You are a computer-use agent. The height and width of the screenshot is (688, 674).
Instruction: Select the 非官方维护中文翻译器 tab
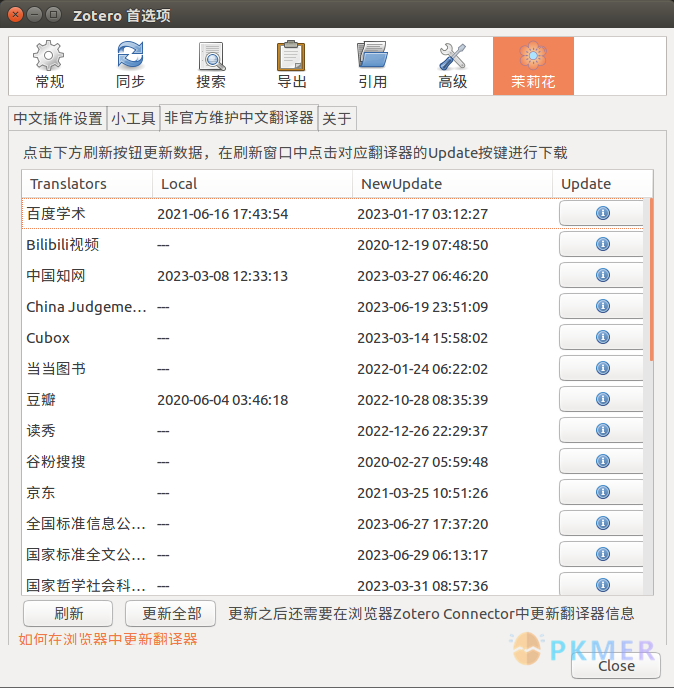coord(239,118)
